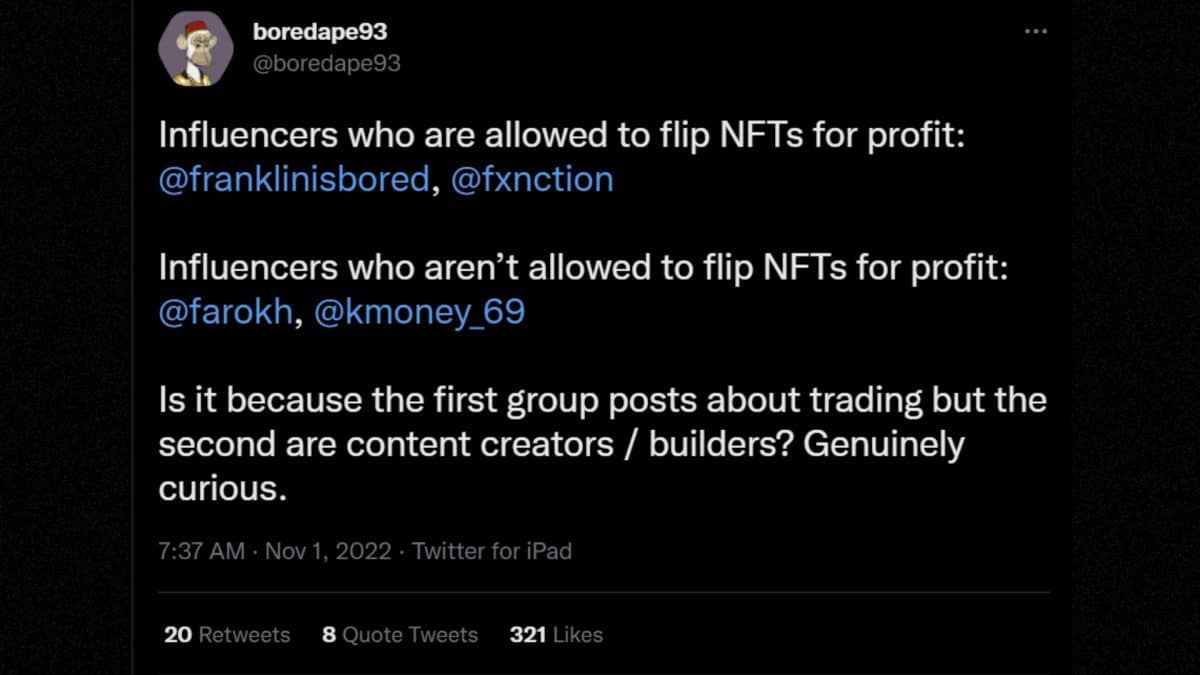Open @kmoney_69's profile
1200x675 pixels.
(x=420, y=311)
